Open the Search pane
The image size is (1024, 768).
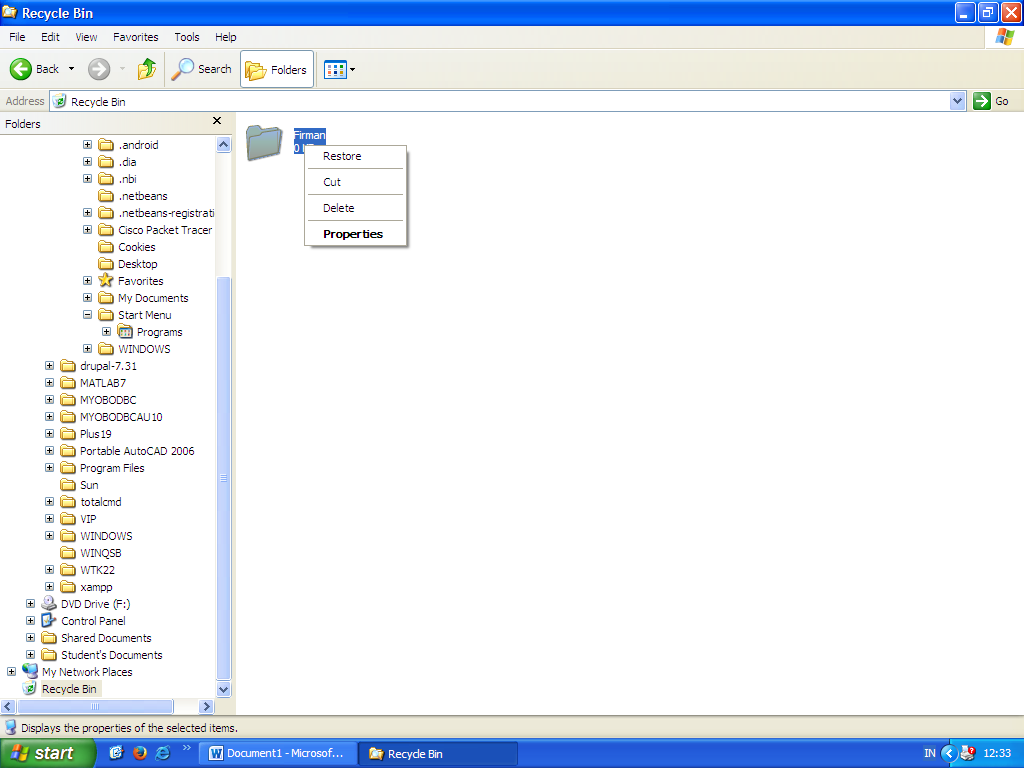pos(201,69)
